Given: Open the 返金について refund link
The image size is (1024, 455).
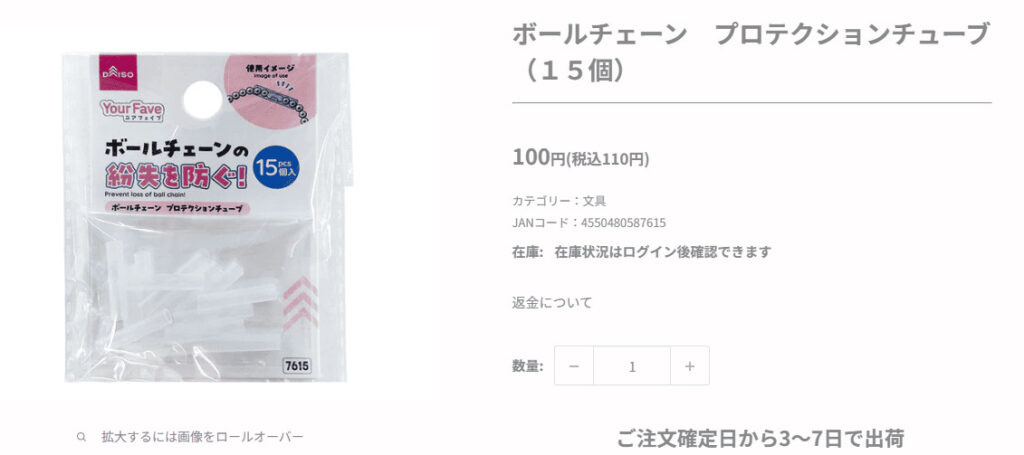Looking at the screenshot, I should [552, 302].
